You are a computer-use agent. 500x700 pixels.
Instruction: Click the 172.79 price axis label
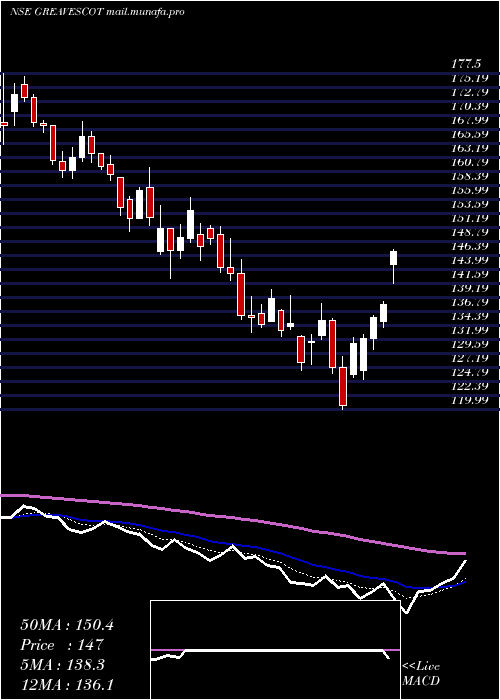(x=470, y=93)
